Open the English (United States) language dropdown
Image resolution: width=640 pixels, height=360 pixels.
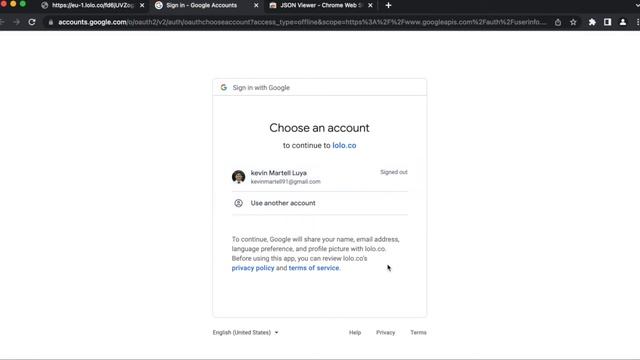(245, 332)
